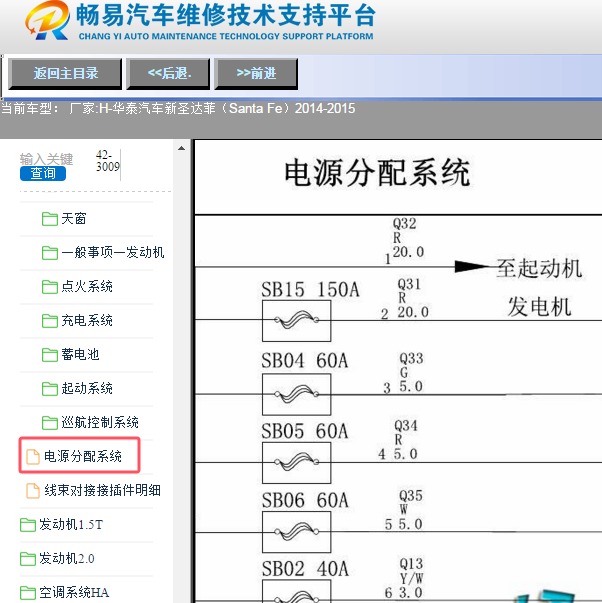Select the 天窗 tree label
Viewport: 602px width, 603px height.
coord(74,219)
